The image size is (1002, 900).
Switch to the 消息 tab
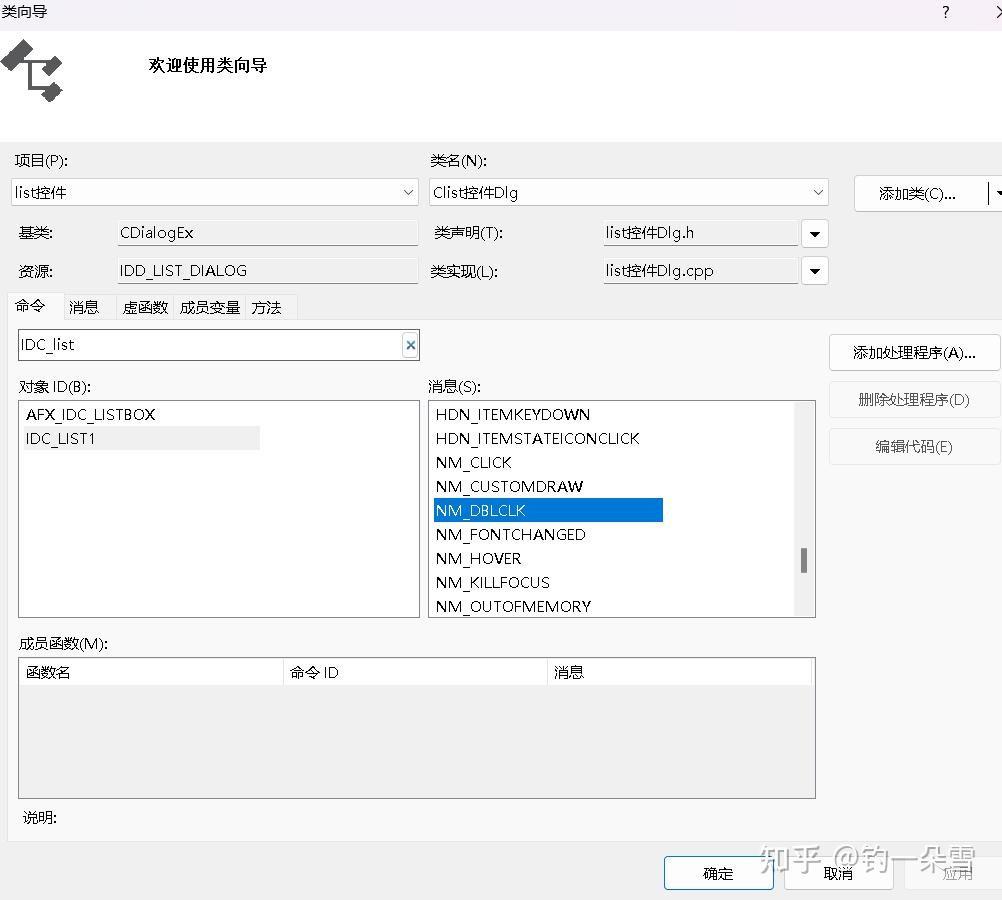click(x=84, y=307)
